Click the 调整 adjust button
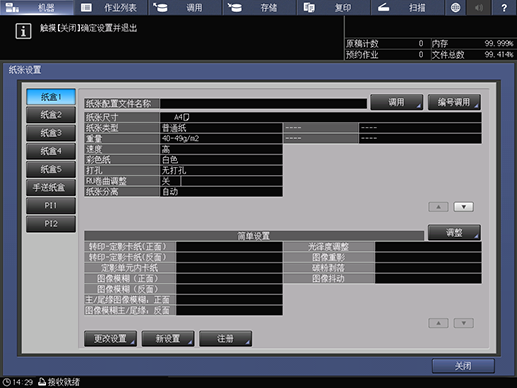The width and height of the screenshot is (517, 388). (454, 232)
